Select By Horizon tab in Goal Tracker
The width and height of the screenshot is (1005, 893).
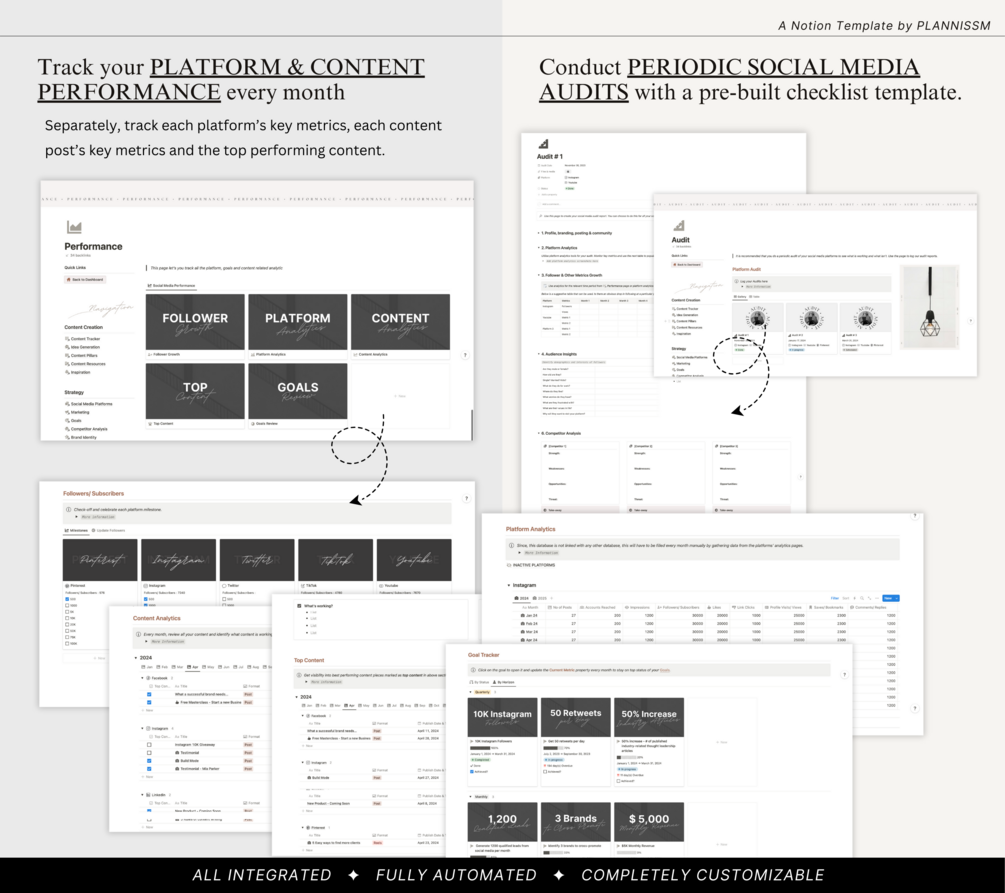click(504, 682)
